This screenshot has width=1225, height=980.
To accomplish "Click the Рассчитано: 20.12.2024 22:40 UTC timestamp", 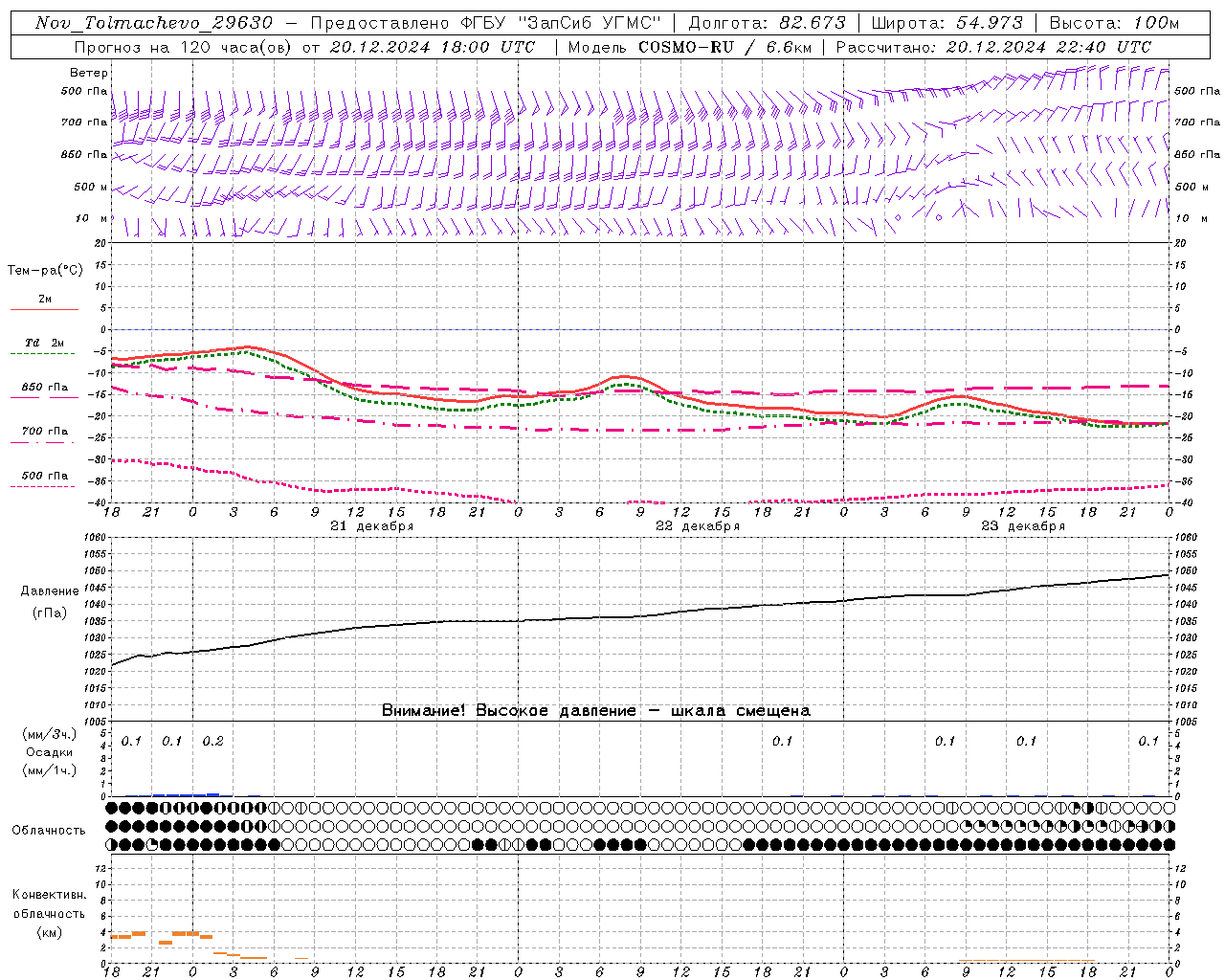I will (x=993, y=47).
